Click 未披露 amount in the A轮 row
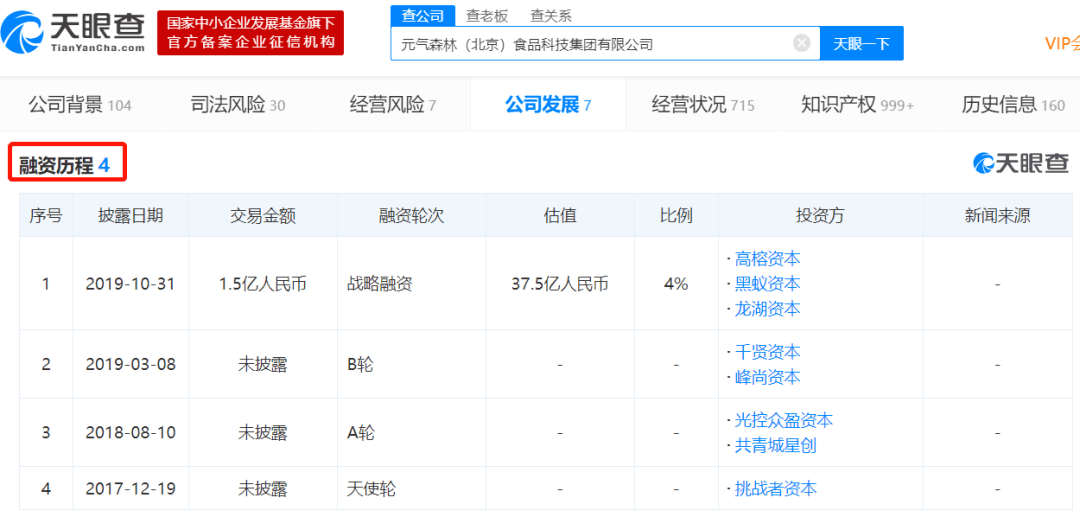 (262, 433)
